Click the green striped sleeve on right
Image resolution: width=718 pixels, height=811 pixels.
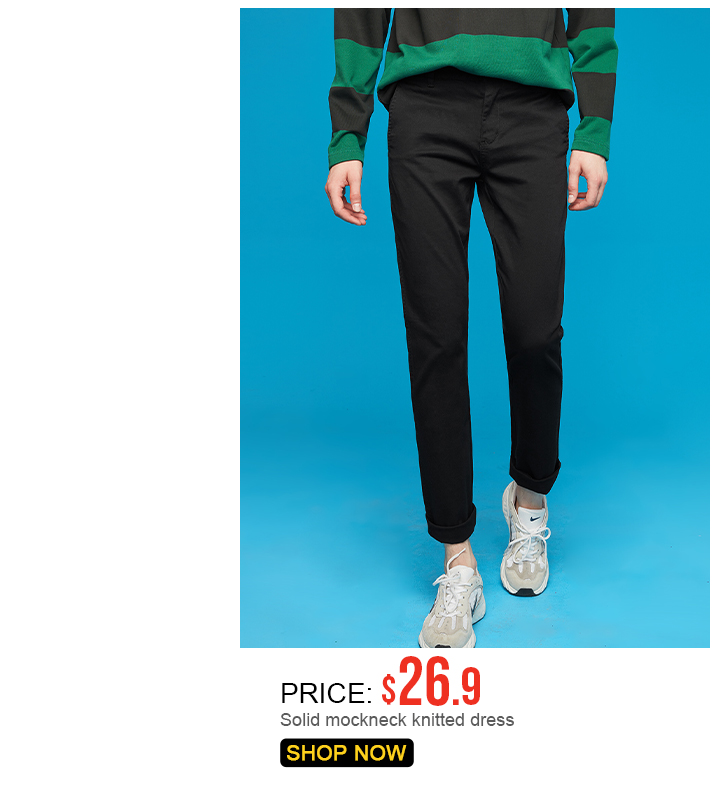(x=593, y=83)
